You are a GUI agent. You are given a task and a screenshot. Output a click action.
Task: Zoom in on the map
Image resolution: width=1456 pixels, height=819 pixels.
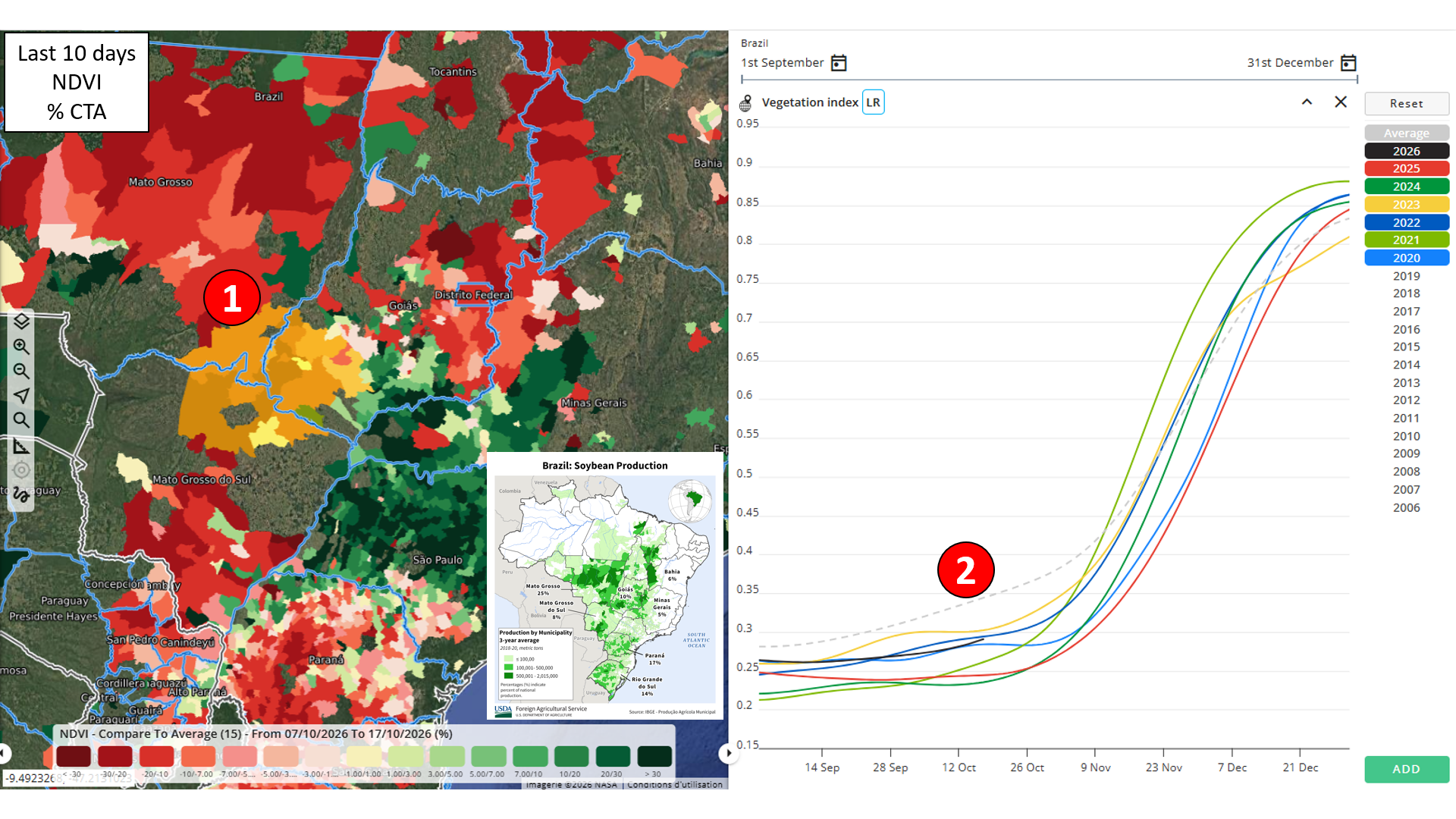pos(21,347)
